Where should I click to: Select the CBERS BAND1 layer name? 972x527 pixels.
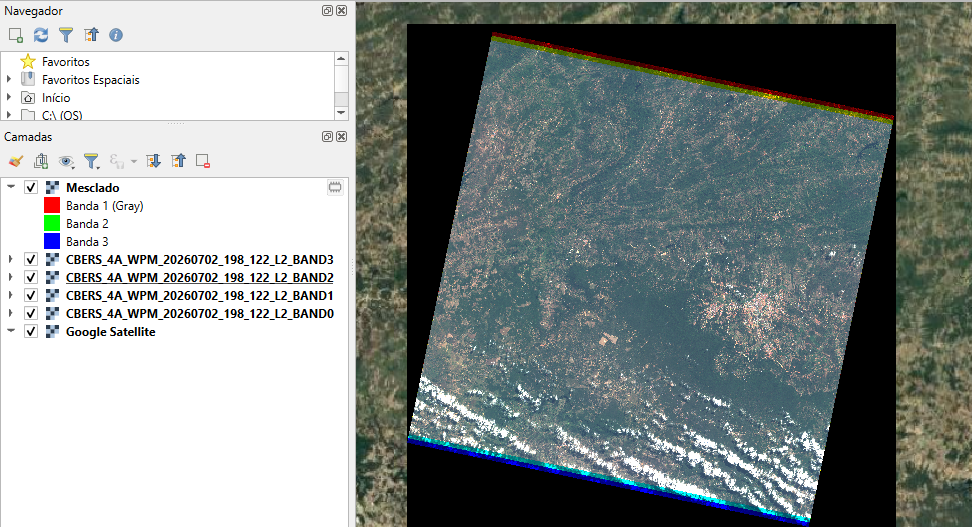(x=200, y=295)
